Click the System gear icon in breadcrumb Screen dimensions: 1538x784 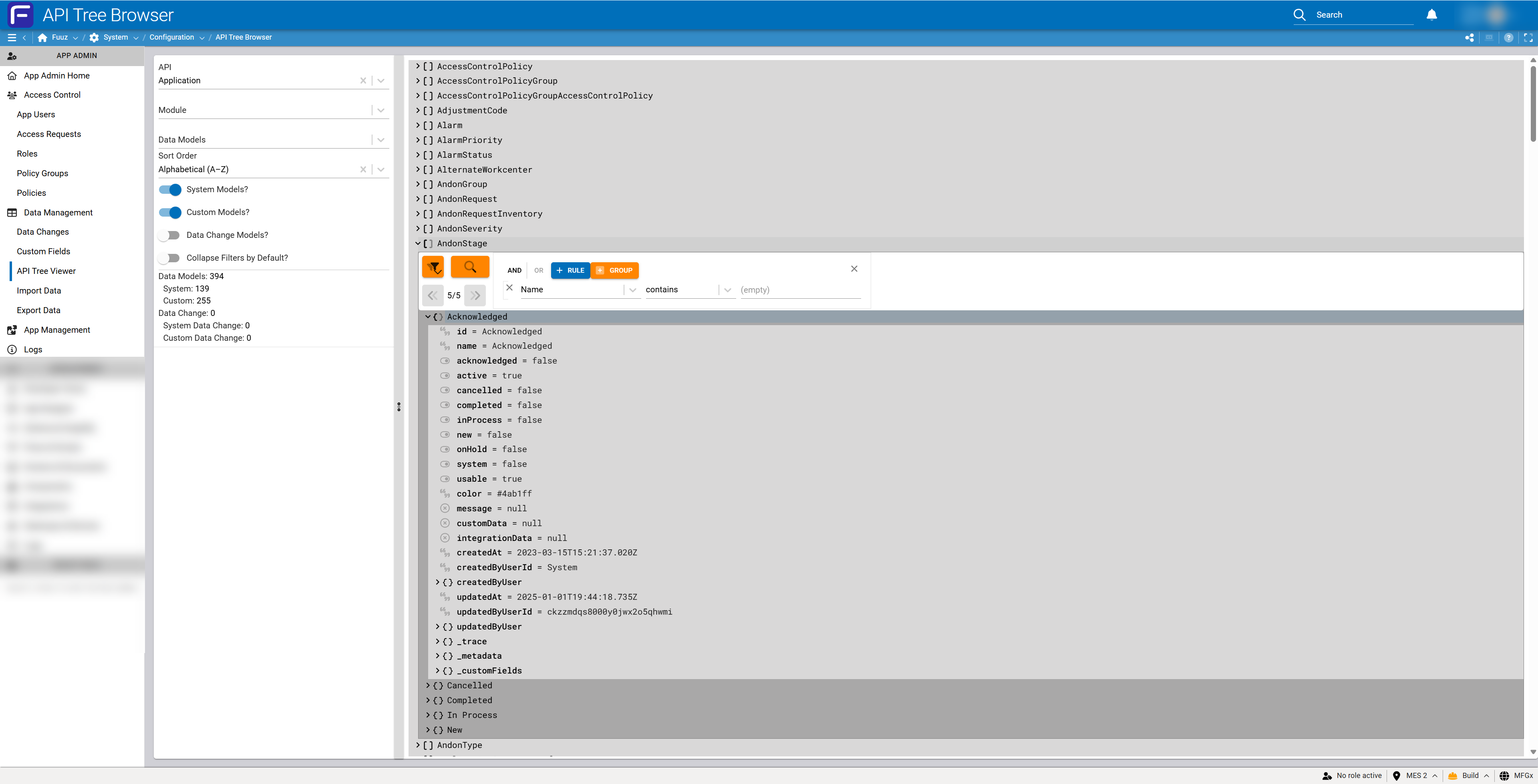95,38
